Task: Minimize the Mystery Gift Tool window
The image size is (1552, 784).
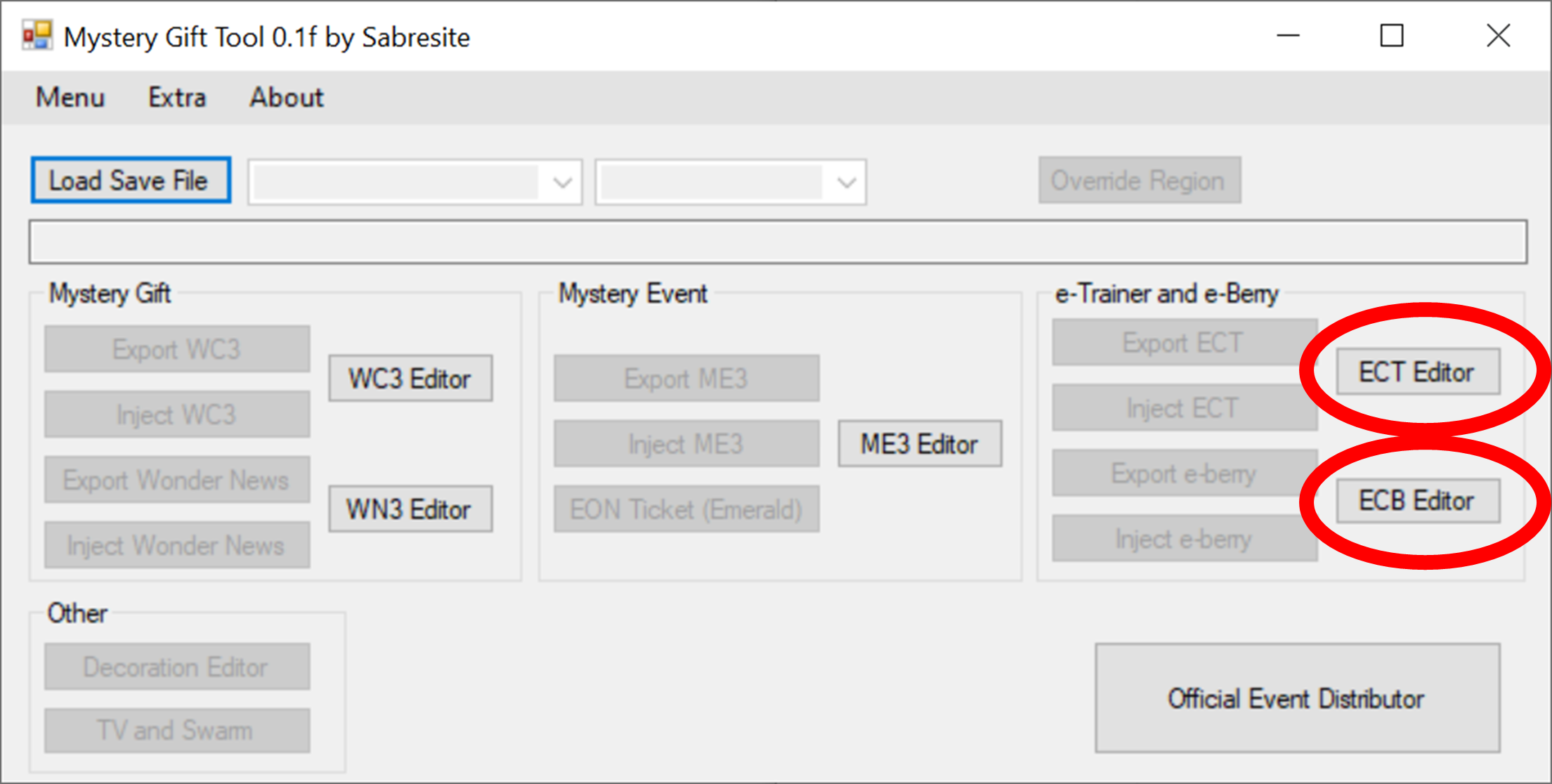Action: pos(1288,36)
